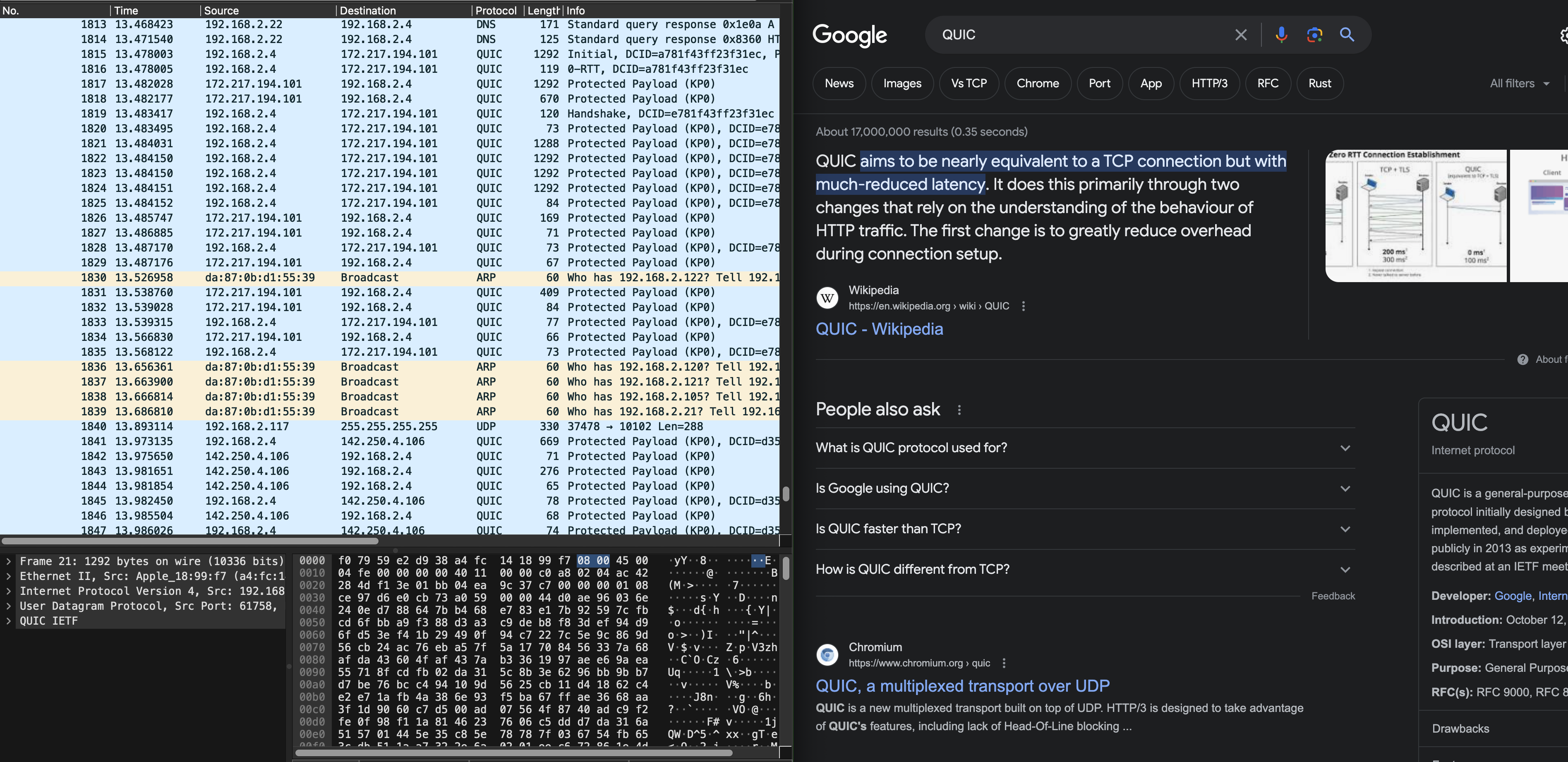Click the Wikipedia favicon beside the result
The width and height of the screenshot is (1568, 762).
[827, 298]
